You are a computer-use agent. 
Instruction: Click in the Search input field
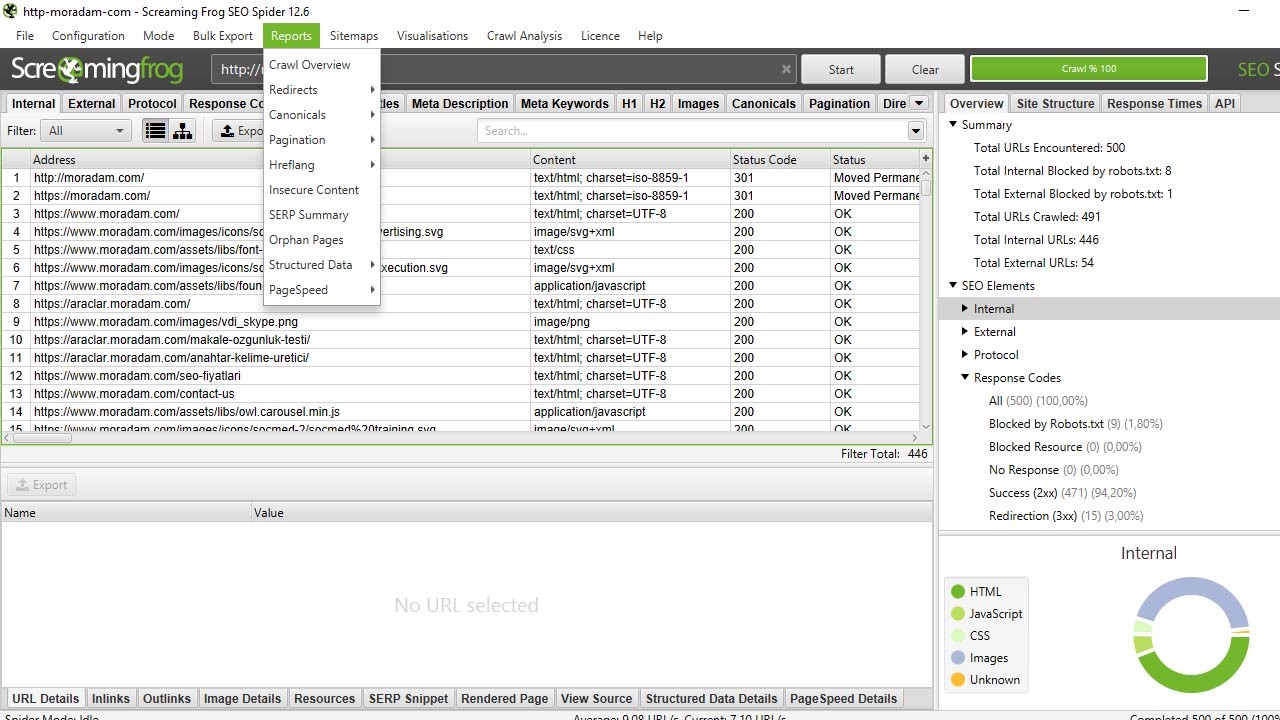tap(692, 131)
